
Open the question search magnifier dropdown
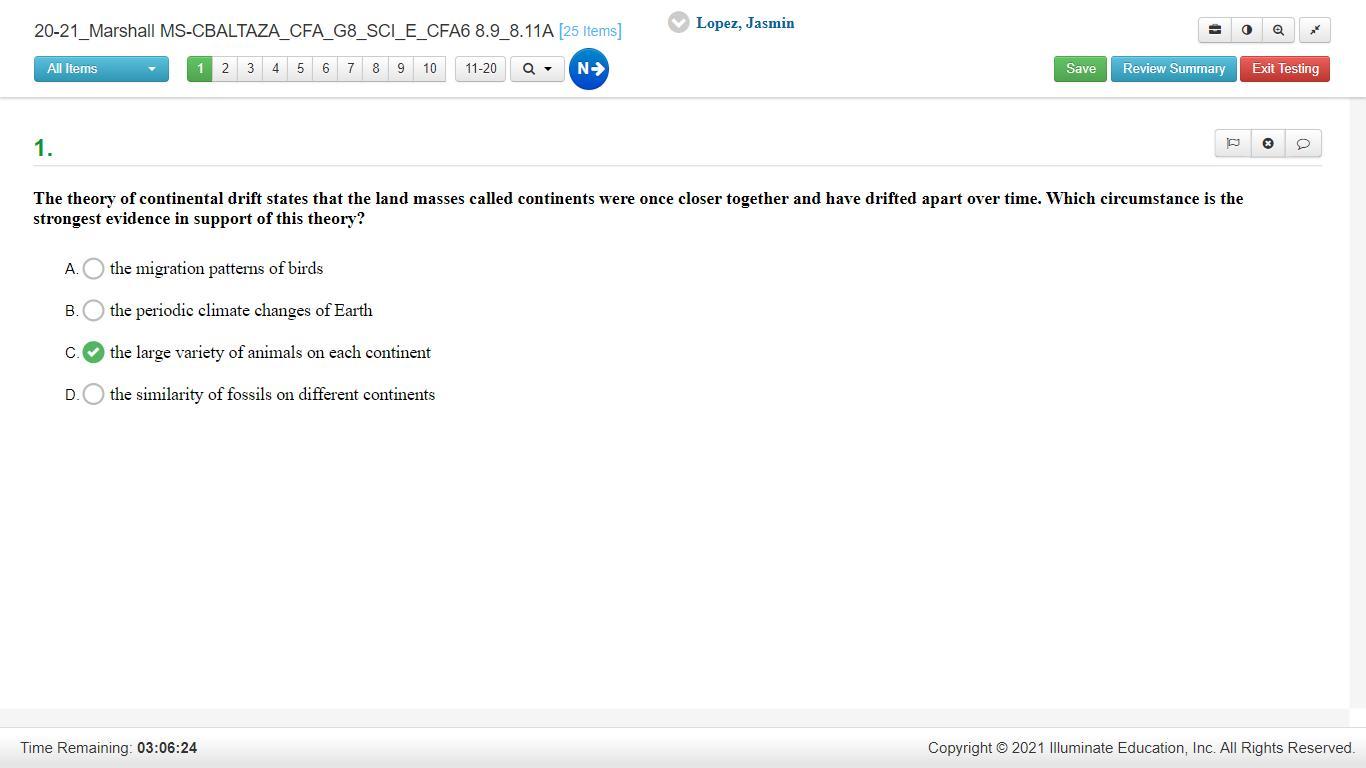(537, 69)
